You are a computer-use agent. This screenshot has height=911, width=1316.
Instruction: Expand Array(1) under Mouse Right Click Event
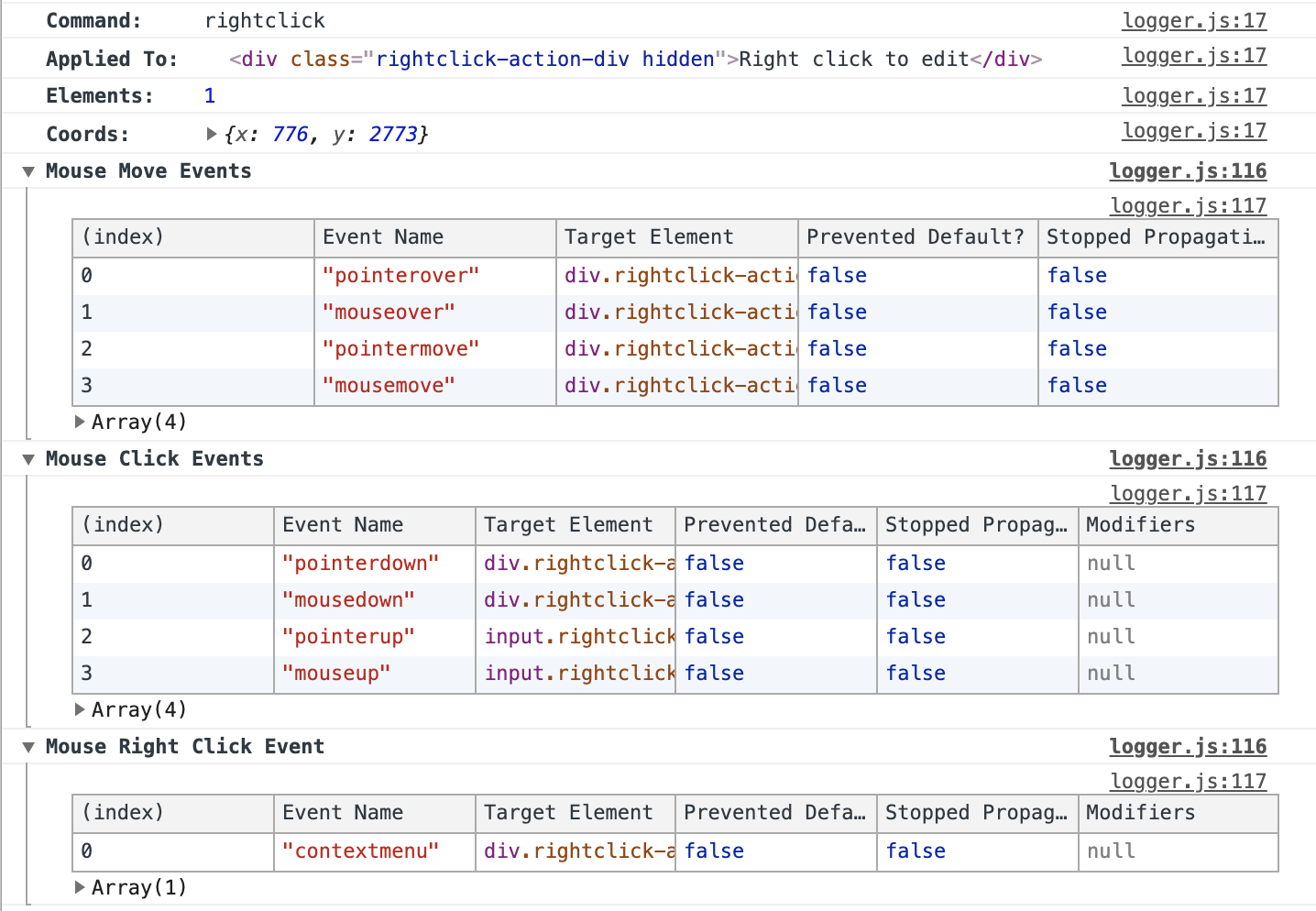pyautogui.click(x=81, y=887)
